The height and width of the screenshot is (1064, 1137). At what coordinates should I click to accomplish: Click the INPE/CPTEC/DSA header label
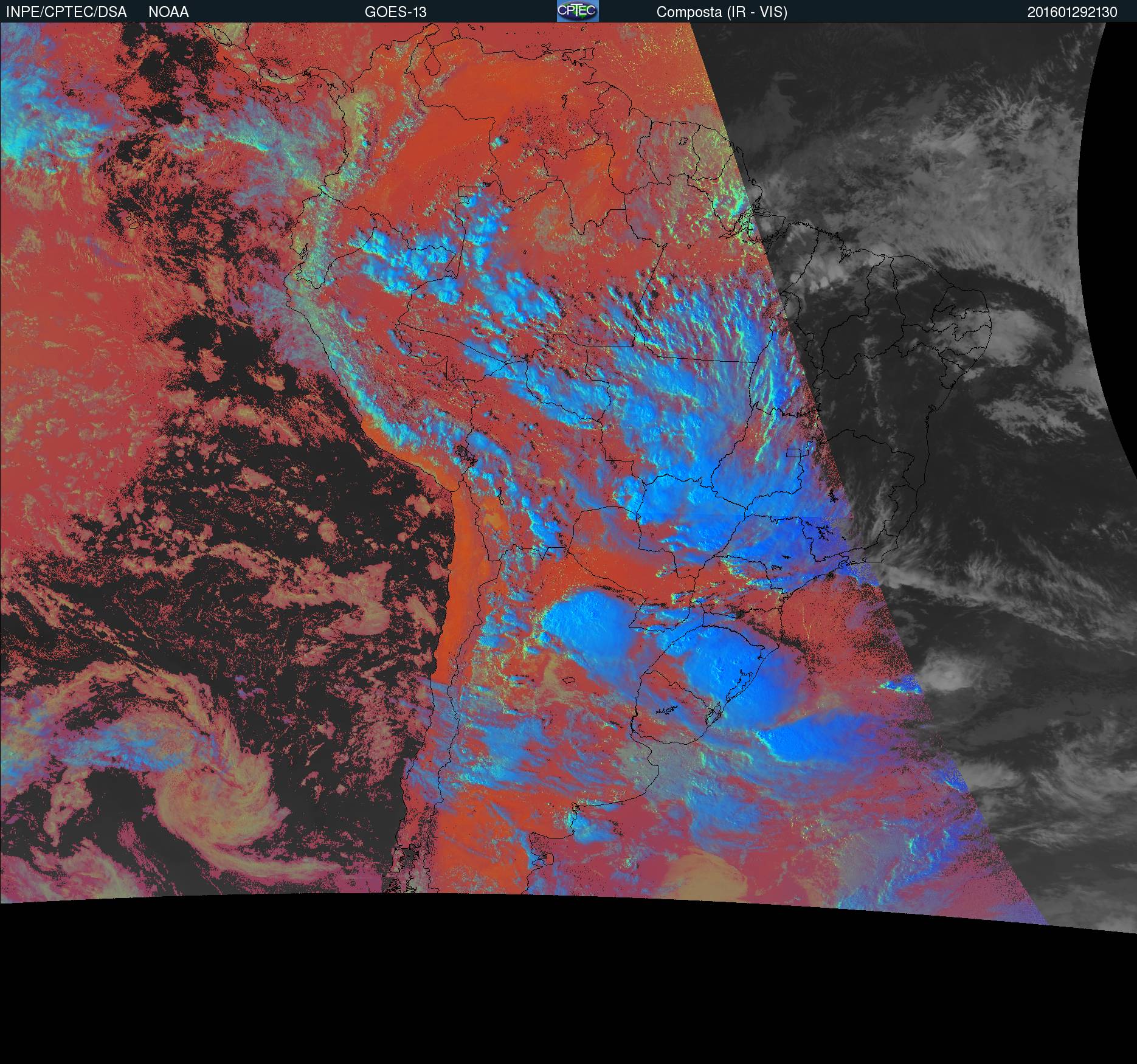click(66, 12)
